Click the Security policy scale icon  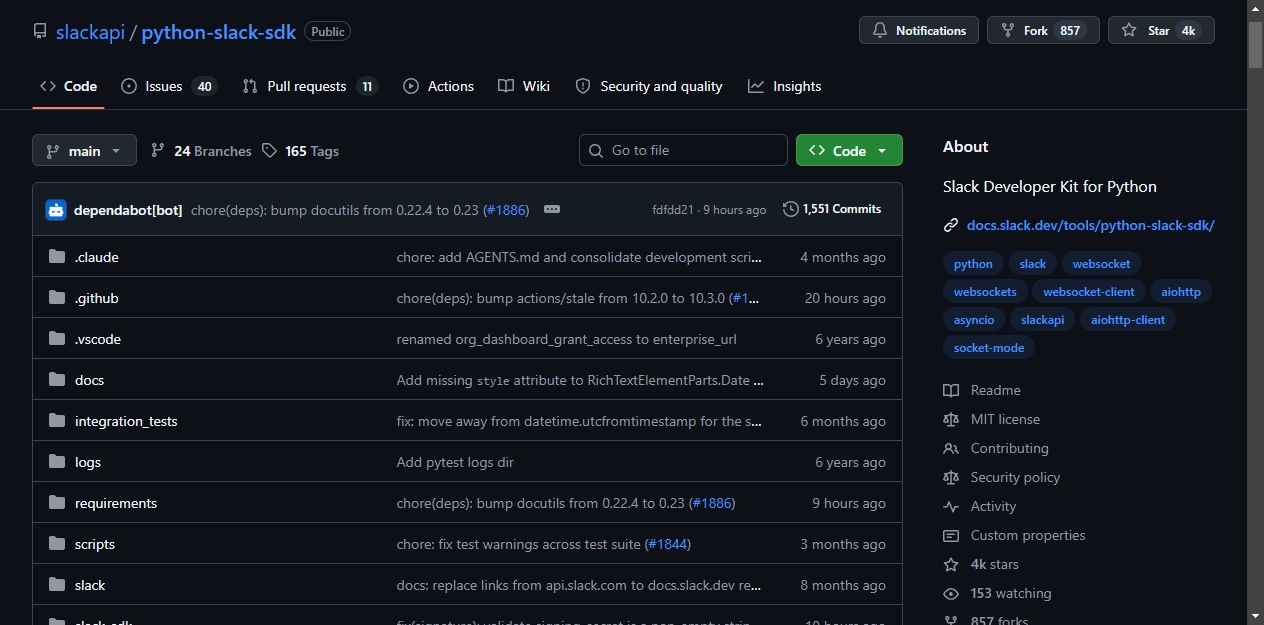point(951,477)
